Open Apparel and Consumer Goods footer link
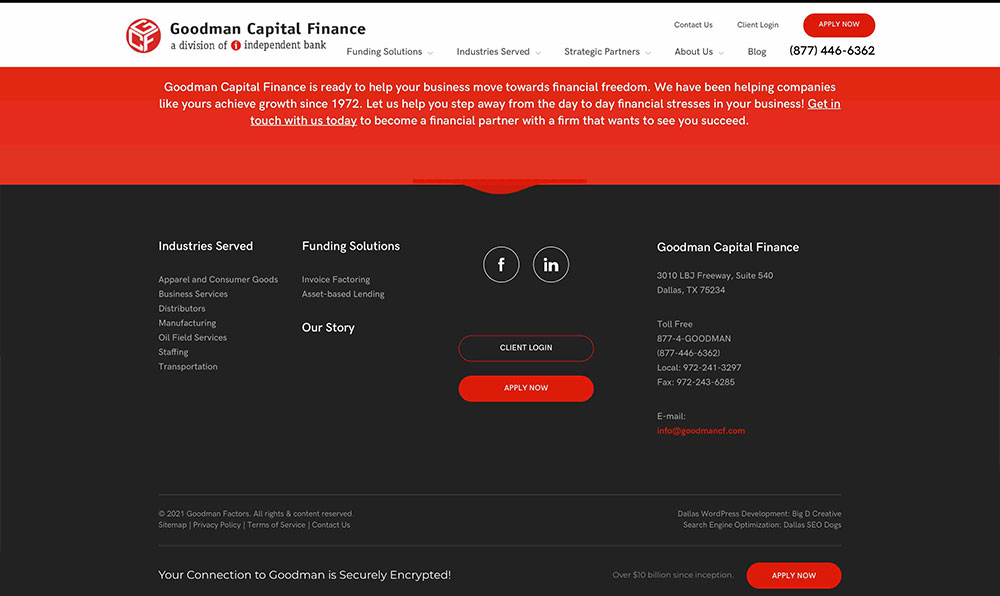 218,279
